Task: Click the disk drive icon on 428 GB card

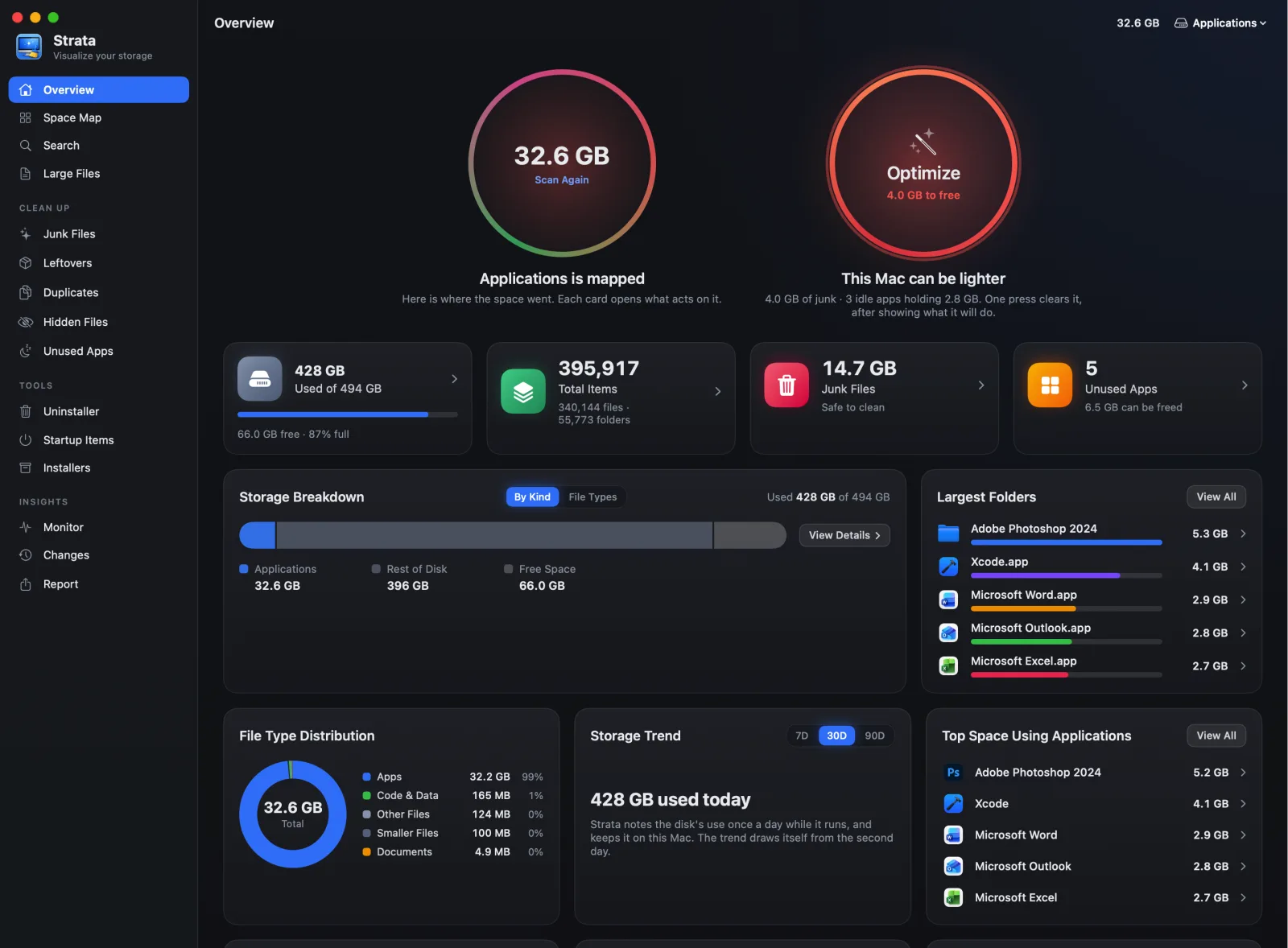Action: pyautogui.click(x=260, y=378)
